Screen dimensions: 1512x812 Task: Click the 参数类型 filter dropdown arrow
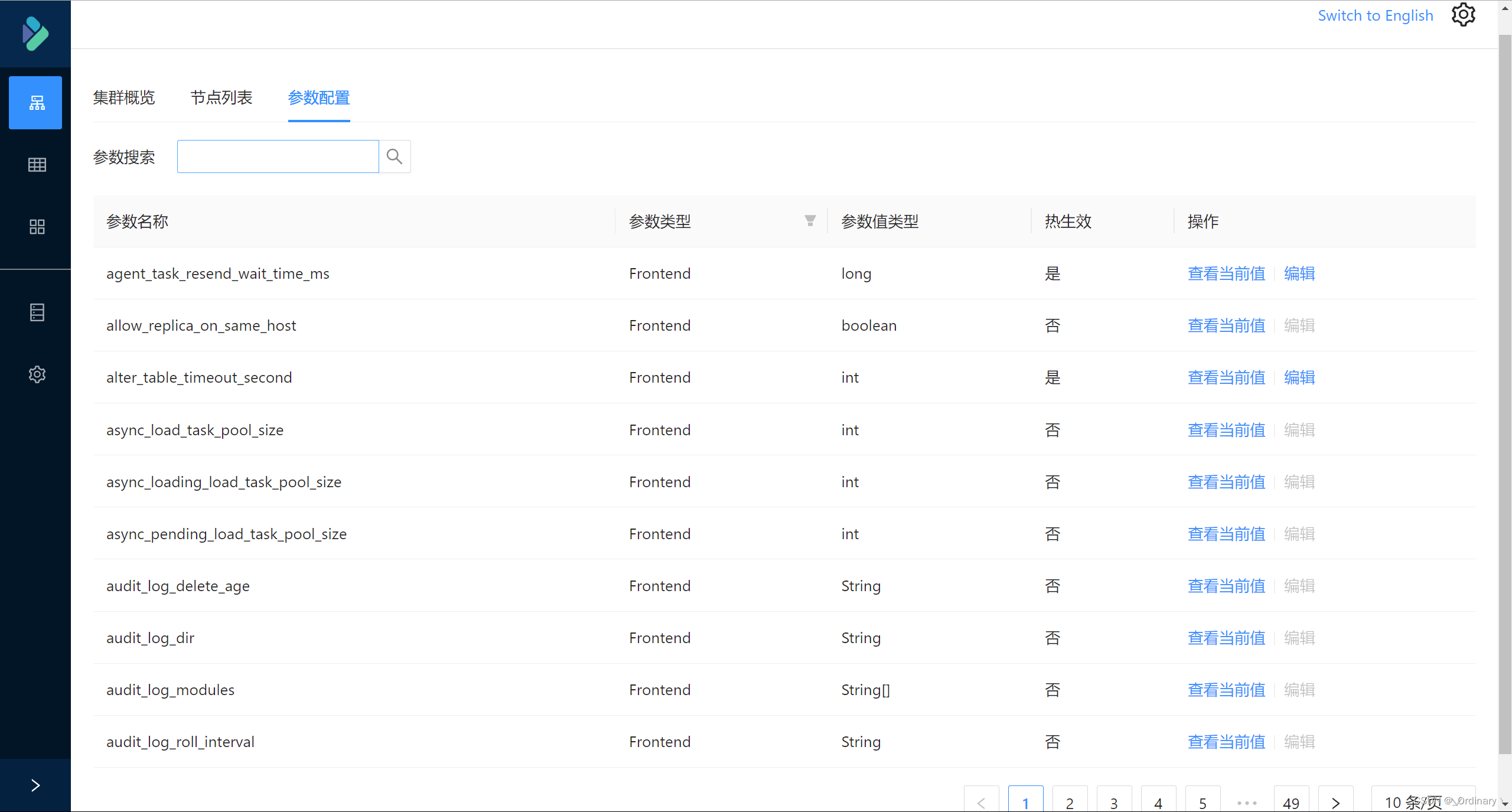click(x=810, y=222)
